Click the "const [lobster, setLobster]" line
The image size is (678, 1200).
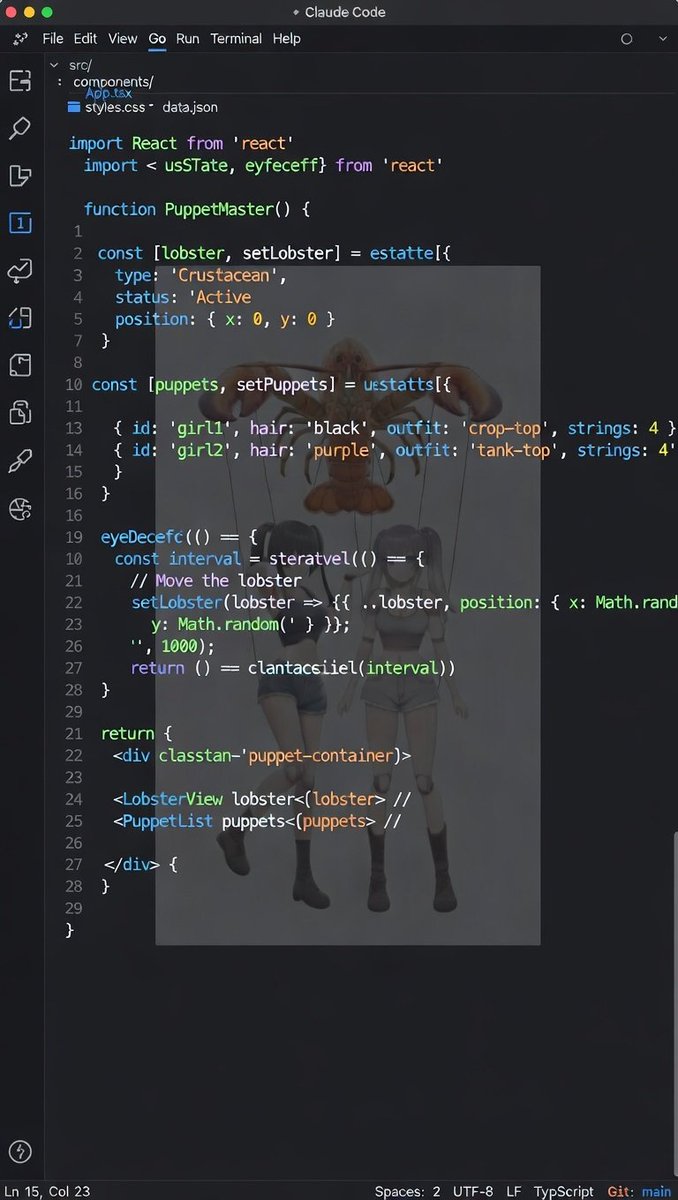(x=273, y=253)
